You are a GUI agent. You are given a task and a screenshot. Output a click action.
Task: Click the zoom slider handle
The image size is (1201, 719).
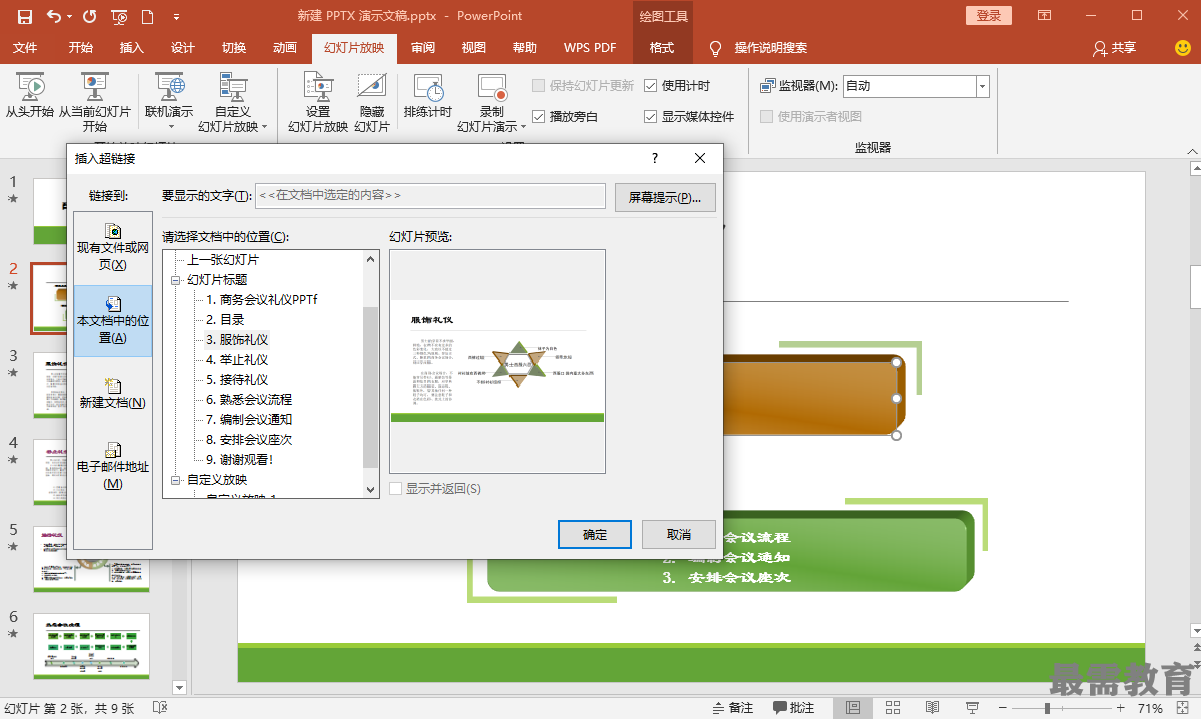pyautogui.click(x=1047, y=708)
